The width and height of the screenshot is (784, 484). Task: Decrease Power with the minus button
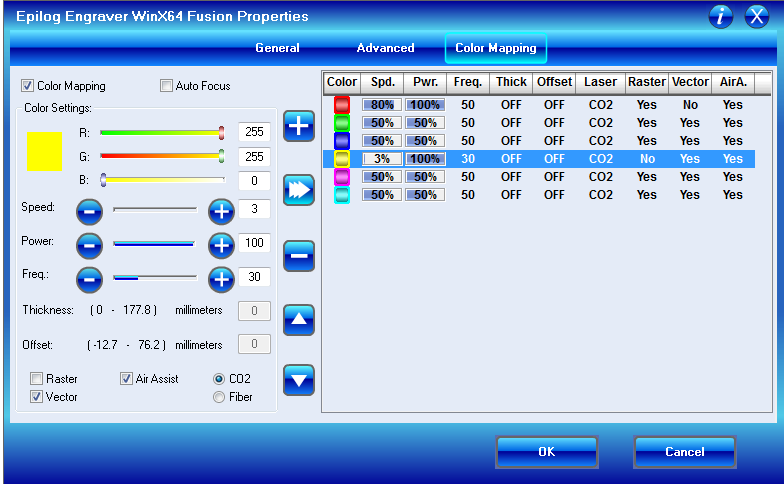click(90, 246)
